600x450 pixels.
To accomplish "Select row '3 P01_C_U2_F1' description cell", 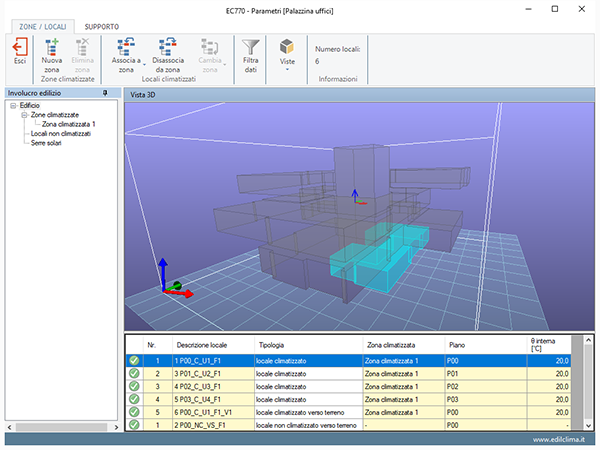I will point(213,373).
